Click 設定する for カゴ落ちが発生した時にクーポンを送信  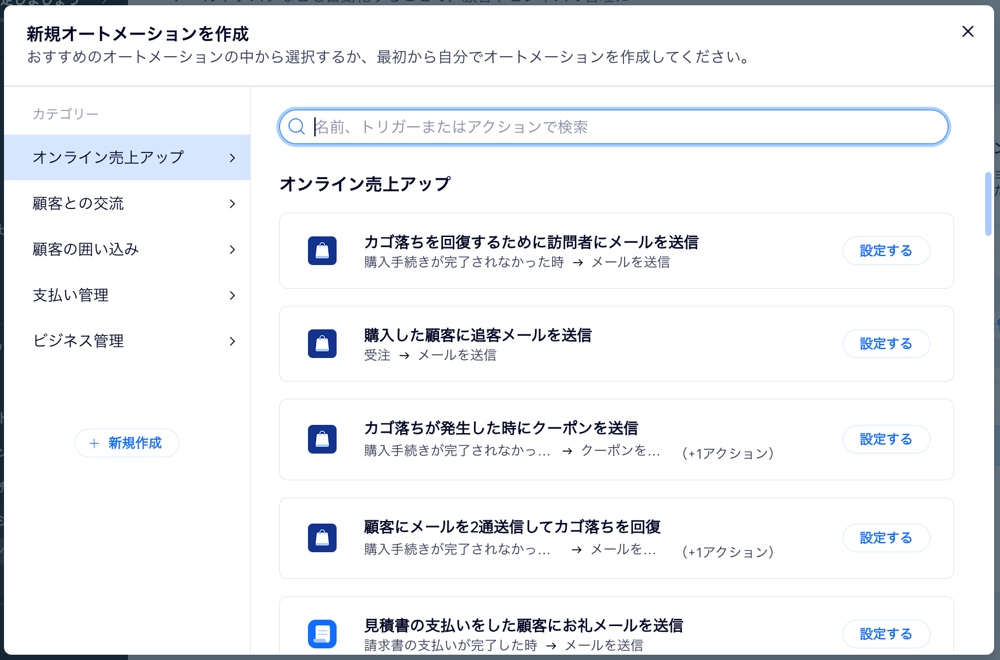pos(886,439)
